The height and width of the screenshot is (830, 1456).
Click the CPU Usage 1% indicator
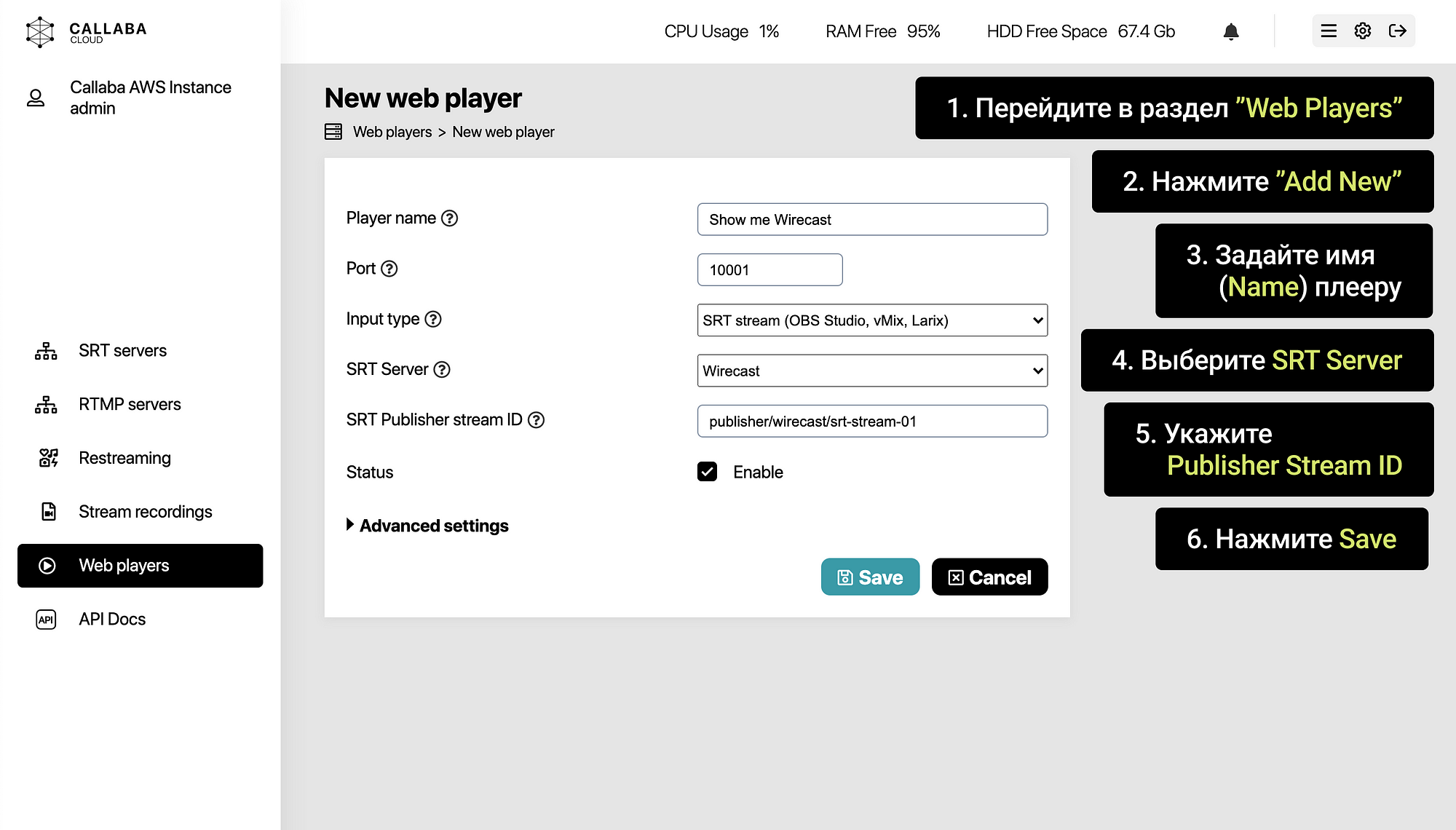pos(721,31)
